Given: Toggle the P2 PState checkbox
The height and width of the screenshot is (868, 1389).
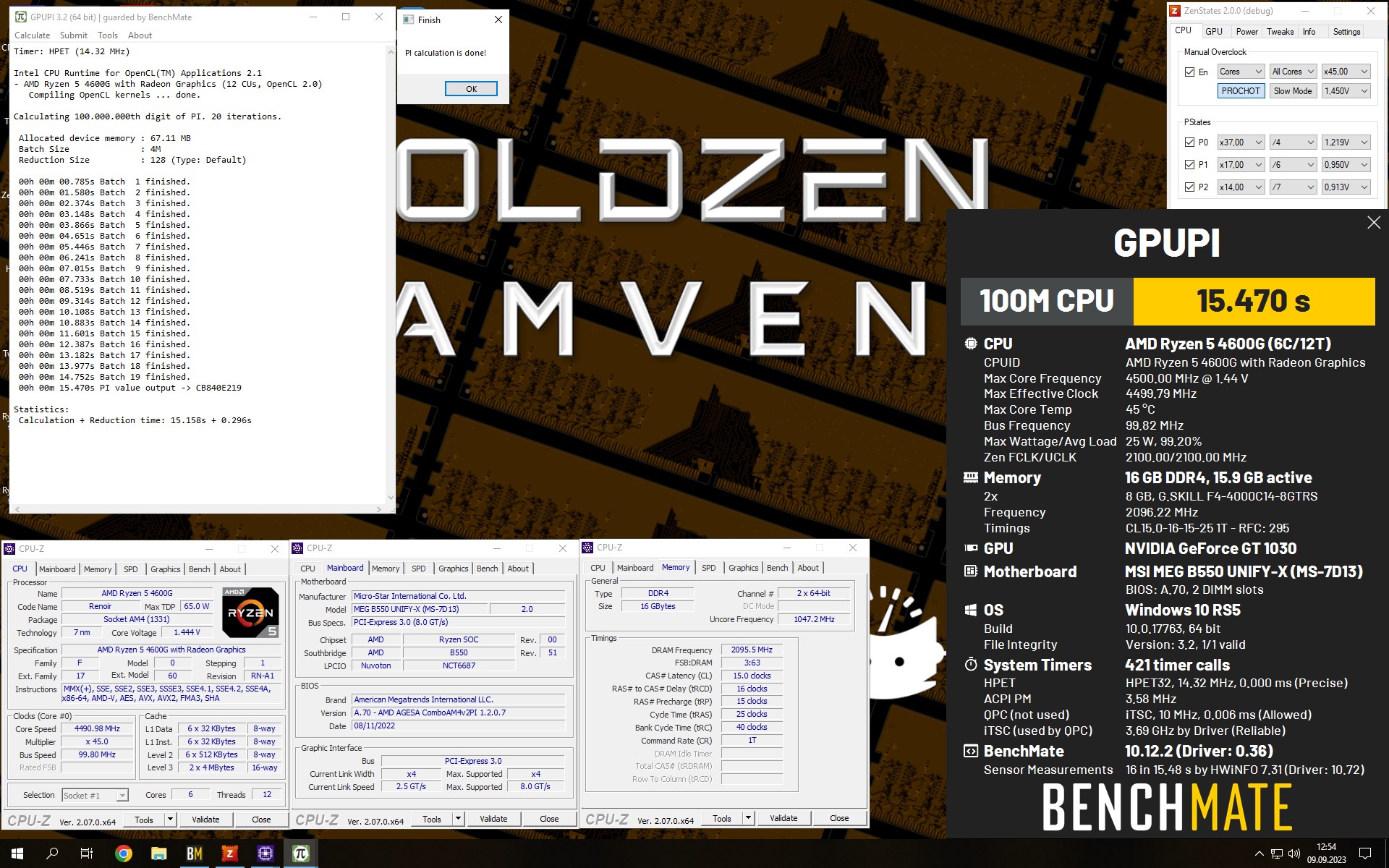Looking at the screenshot, I should [1189, 187].
